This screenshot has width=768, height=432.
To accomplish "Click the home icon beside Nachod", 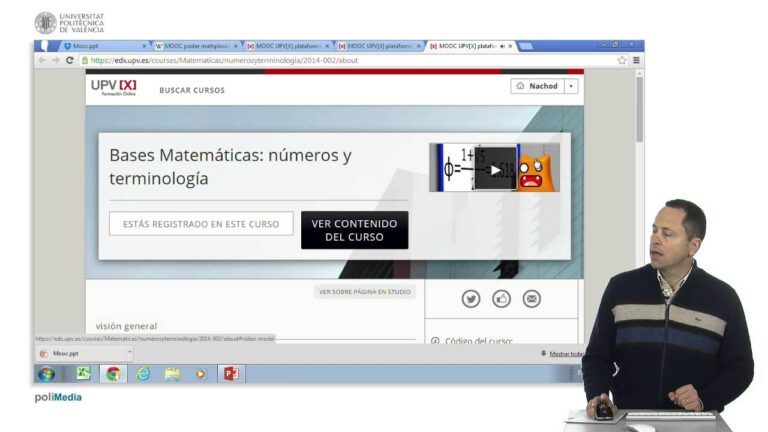I will 520,86.
